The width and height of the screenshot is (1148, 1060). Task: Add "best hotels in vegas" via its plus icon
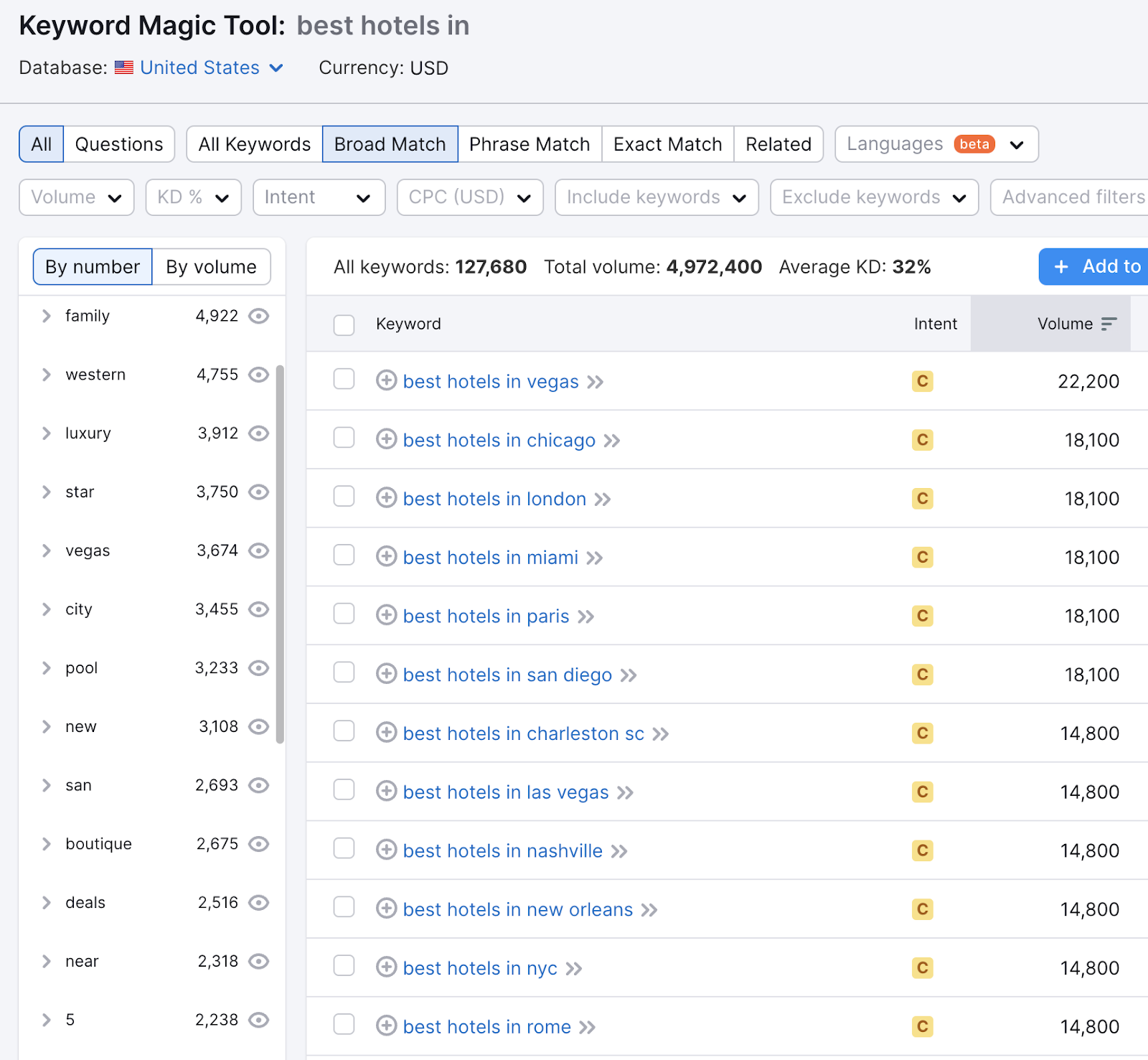(x=386, y=381)
